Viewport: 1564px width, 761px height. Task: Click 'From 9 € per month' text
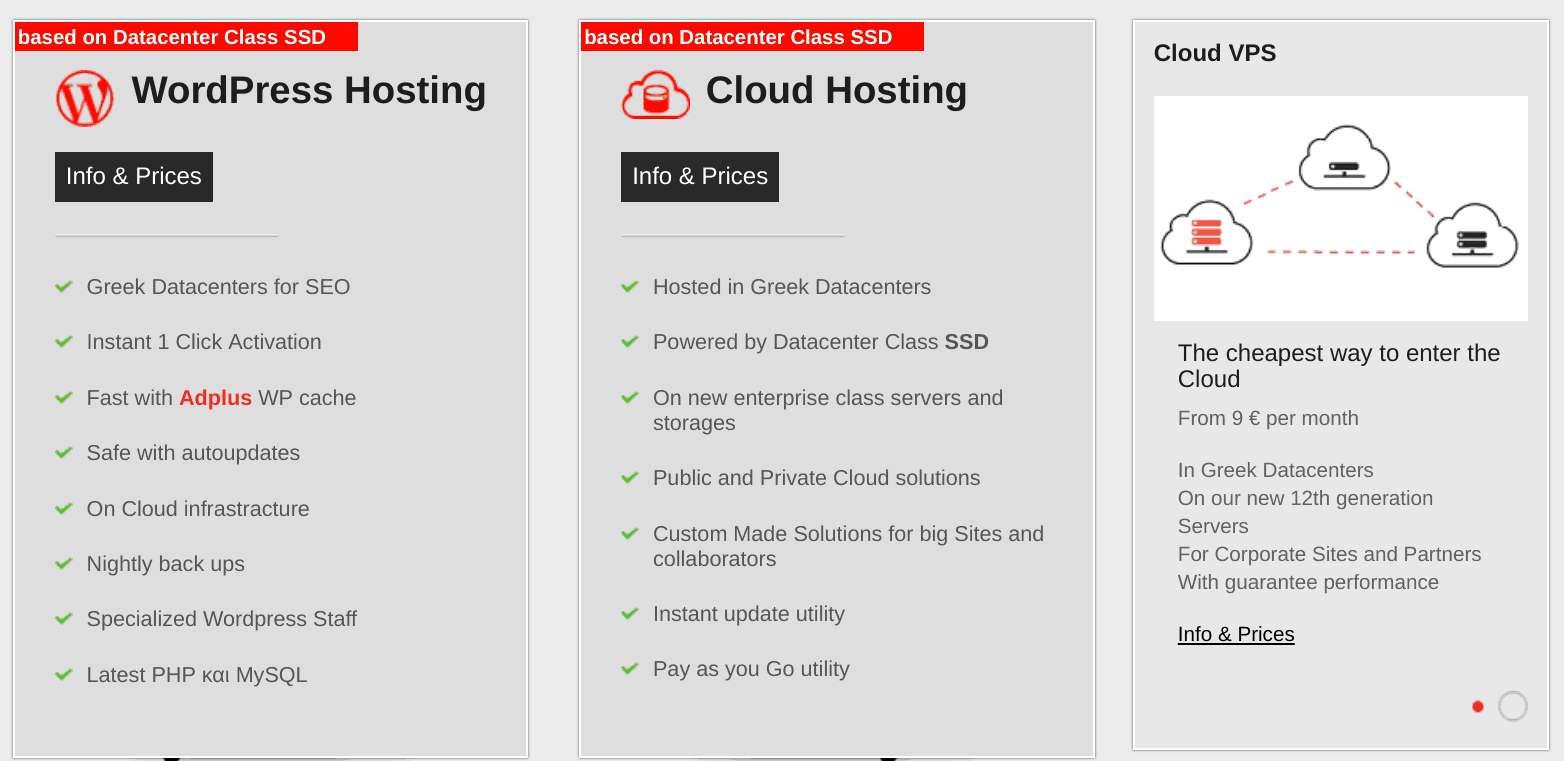(1268, 418)
